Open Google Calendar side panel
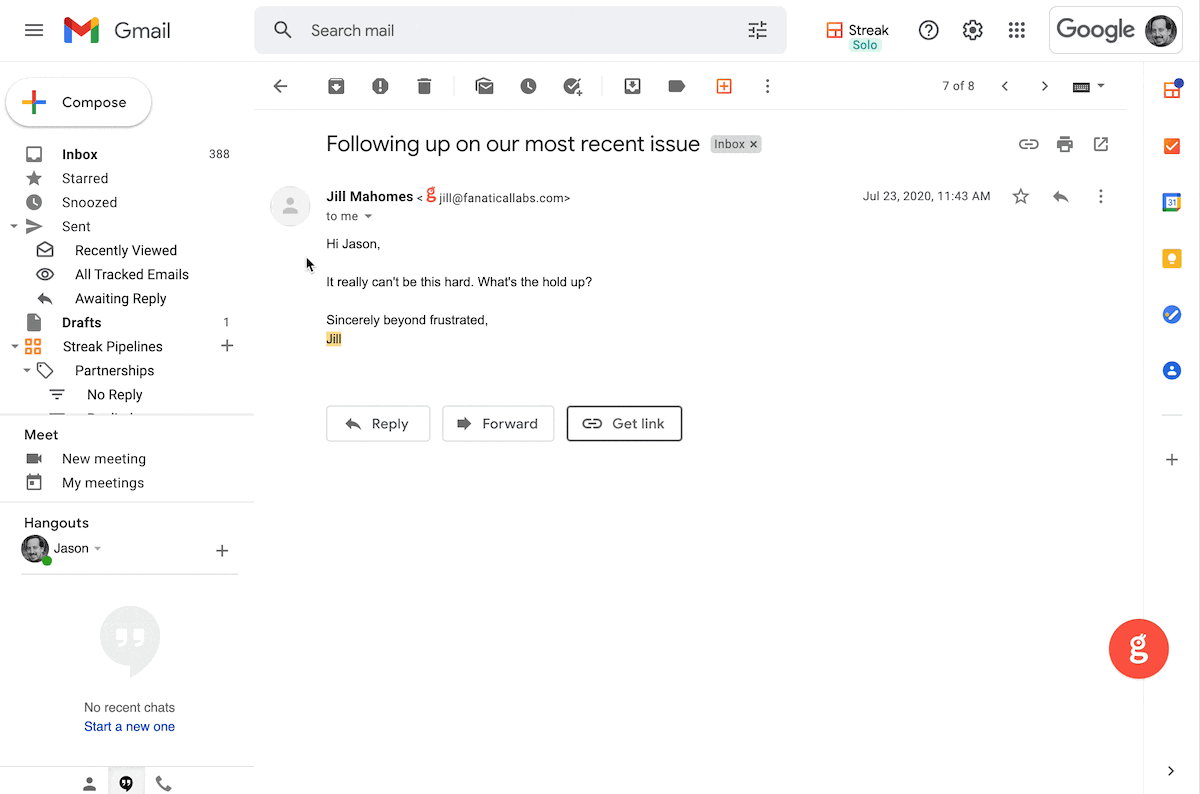1200x794 pixels. point(1172,202)
